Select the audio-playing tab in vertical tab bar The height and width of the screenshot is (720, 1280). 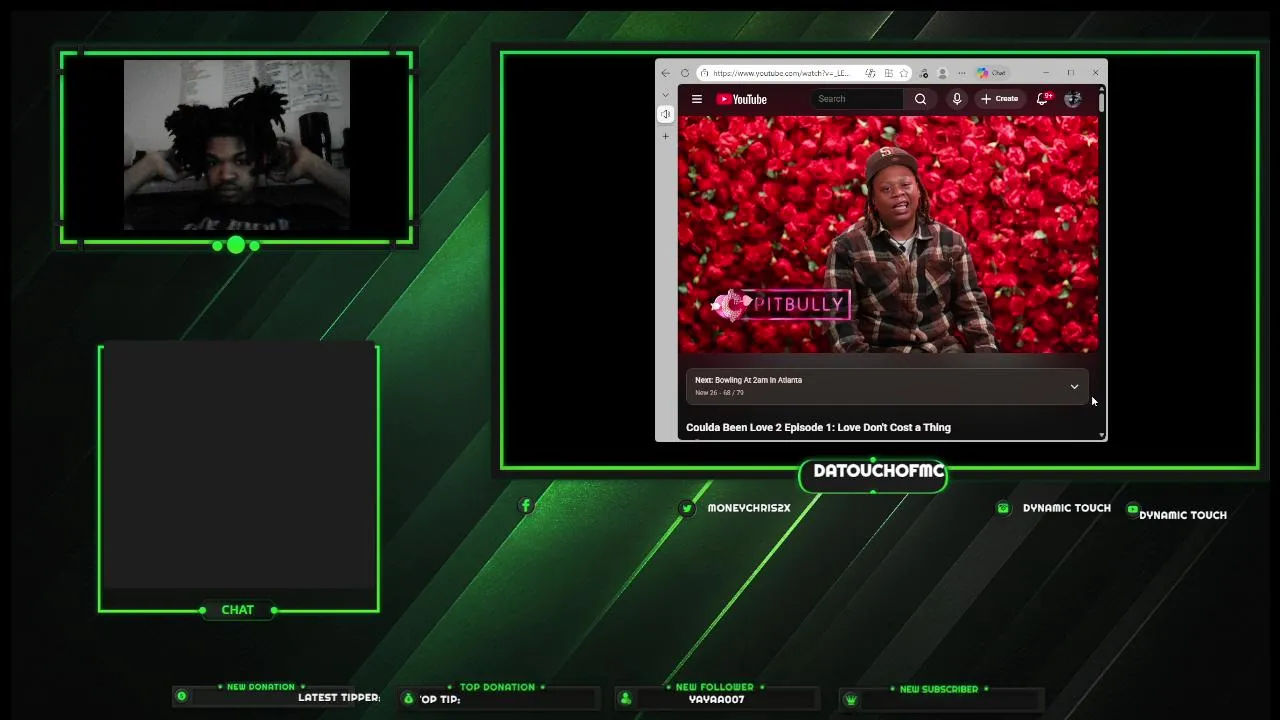[666, 115]
